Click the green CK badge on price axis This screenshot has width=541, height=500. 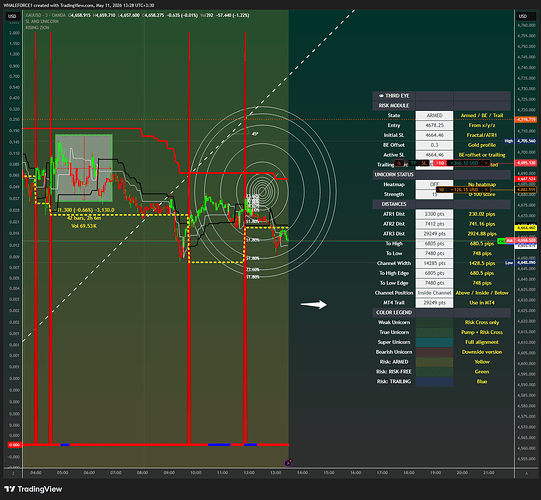tap(501, 241)
